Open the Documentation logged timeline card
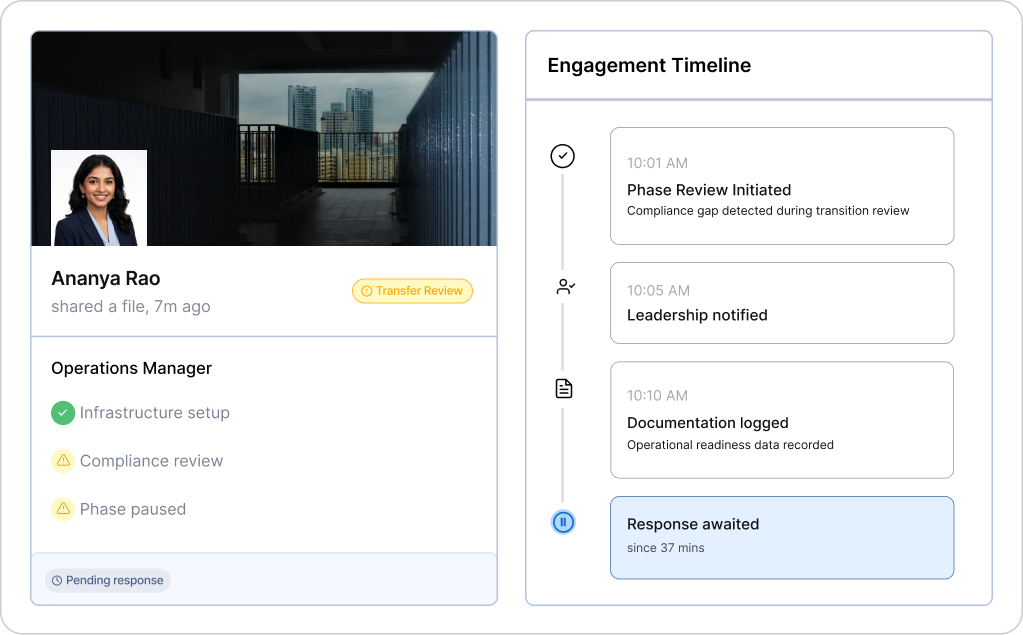This screenshot has width=1023, height=635. click(x=781, y=420)
